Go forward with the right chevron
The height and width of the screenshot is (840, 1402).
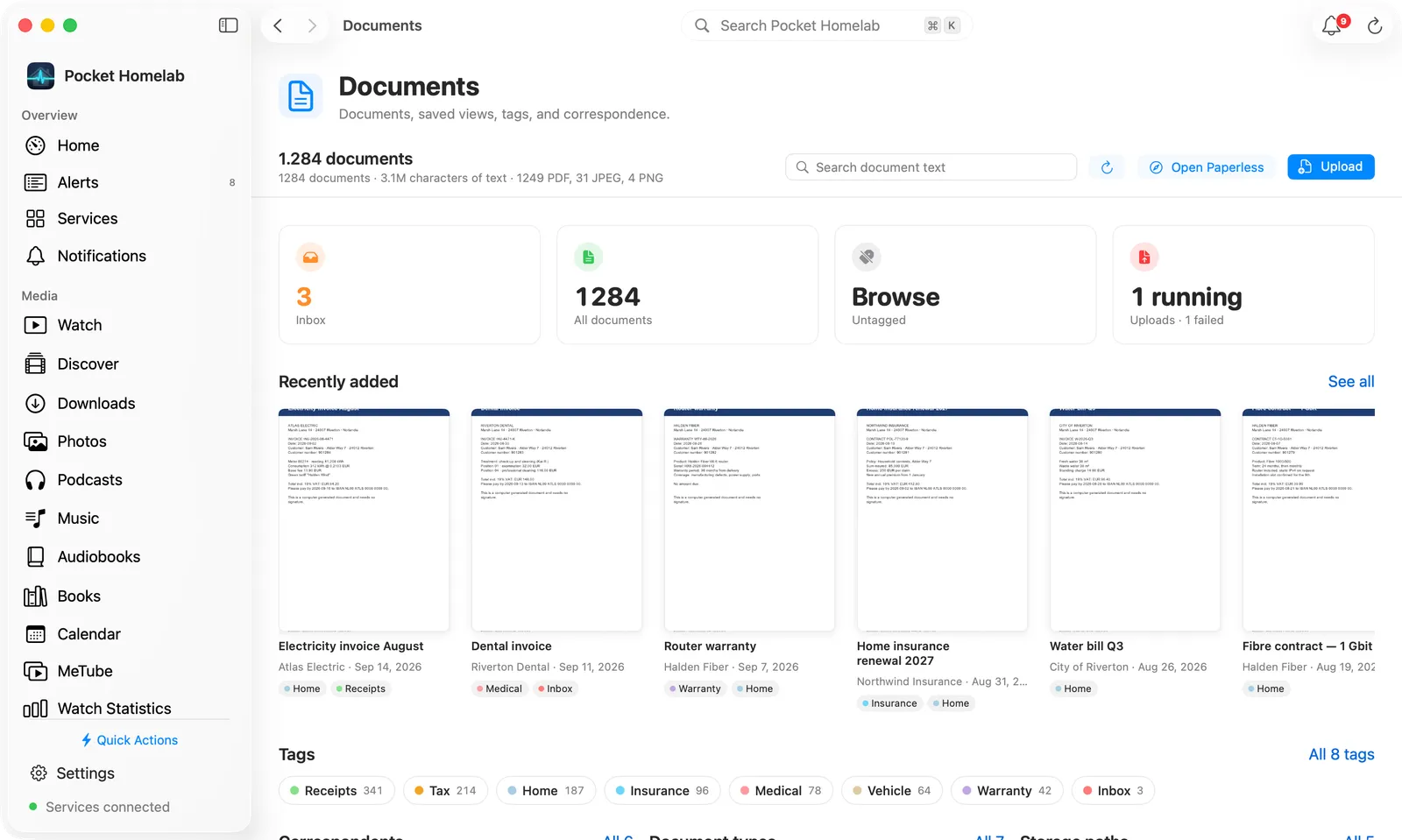(x=312, y=25)
